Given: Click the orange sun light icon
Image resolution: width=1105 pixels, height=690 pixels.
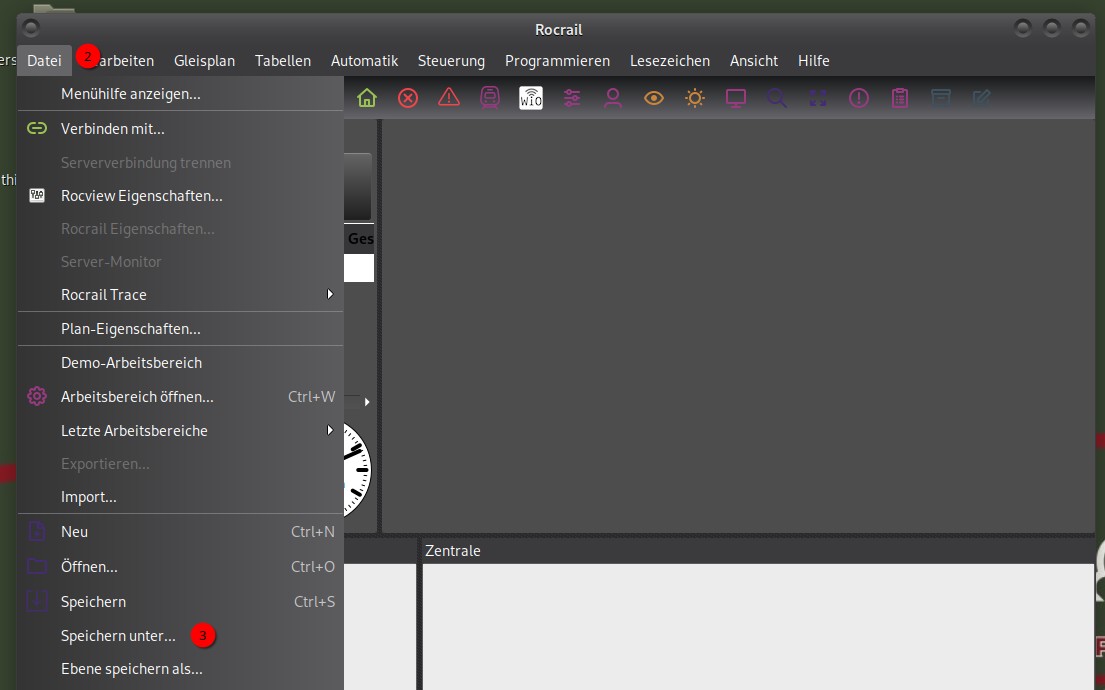Looking at the screenshot, I should coord(695,98).
